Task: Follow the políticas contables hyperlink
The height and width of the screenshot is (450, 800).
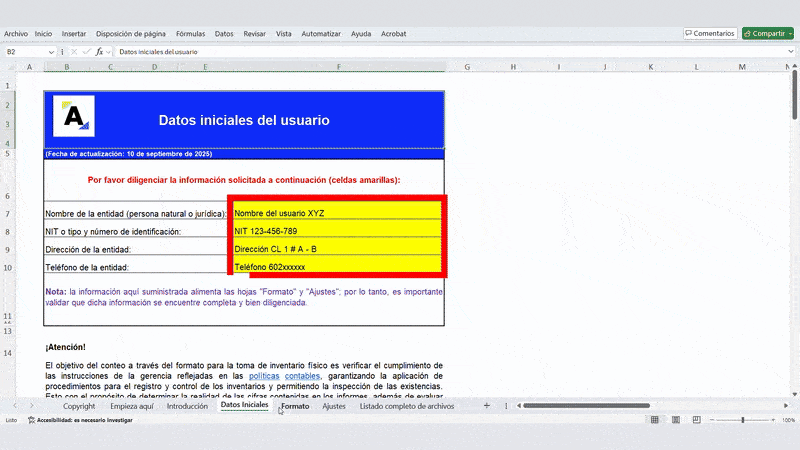Action: coord(284,376)
